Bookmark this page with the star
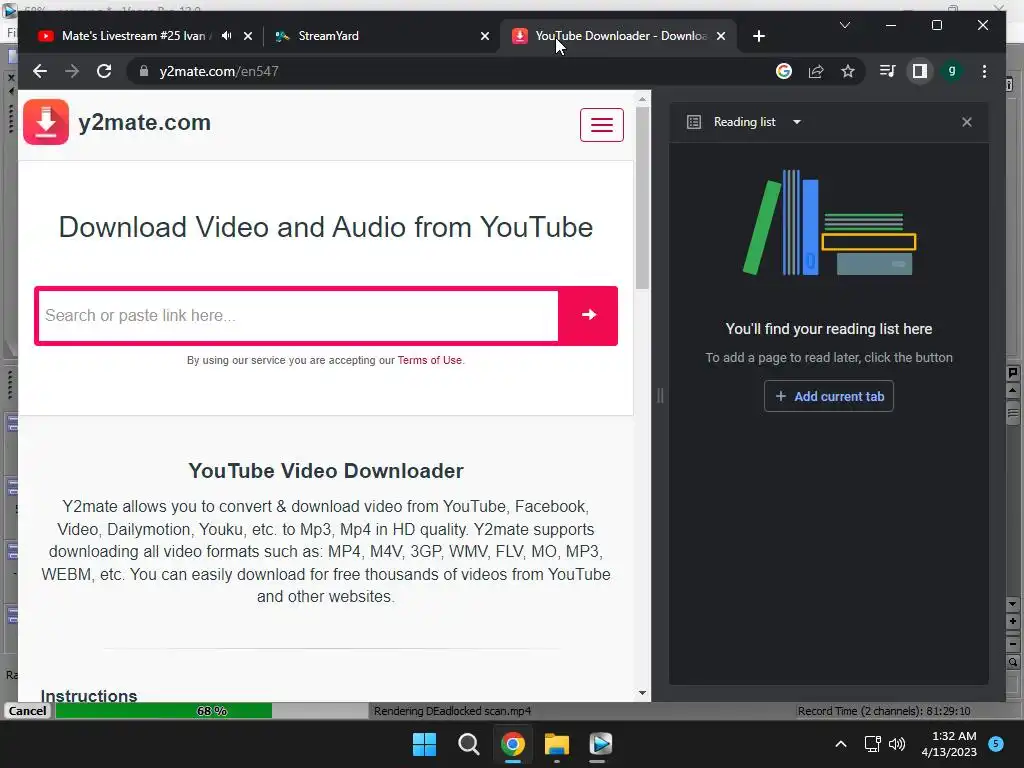The image size is (1024, 768). [848, 71]
